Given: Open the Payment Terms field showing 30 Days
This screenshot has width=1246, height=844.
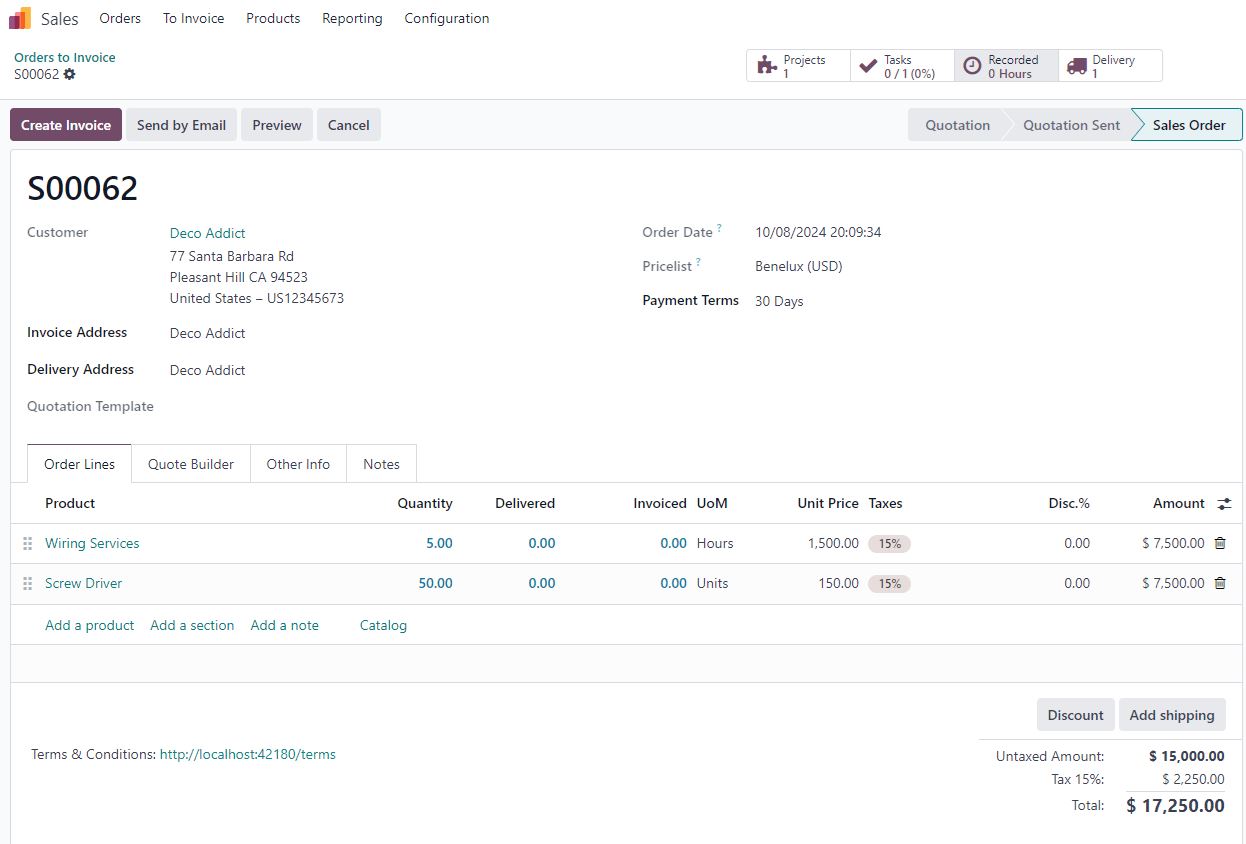Looking at the screenshot, I should tap(779, 301).
